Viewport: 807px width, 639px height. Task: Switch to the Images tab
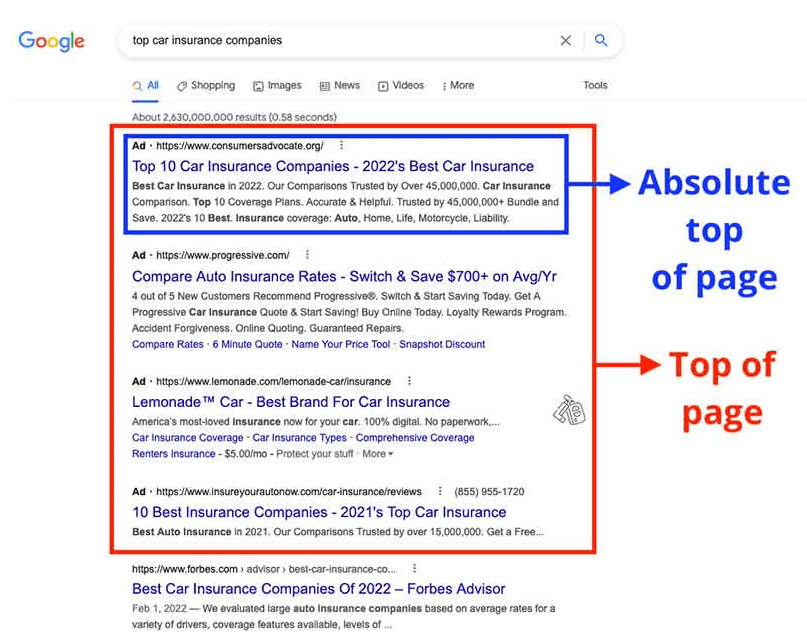pyautogui.click(x=277, y=85)
